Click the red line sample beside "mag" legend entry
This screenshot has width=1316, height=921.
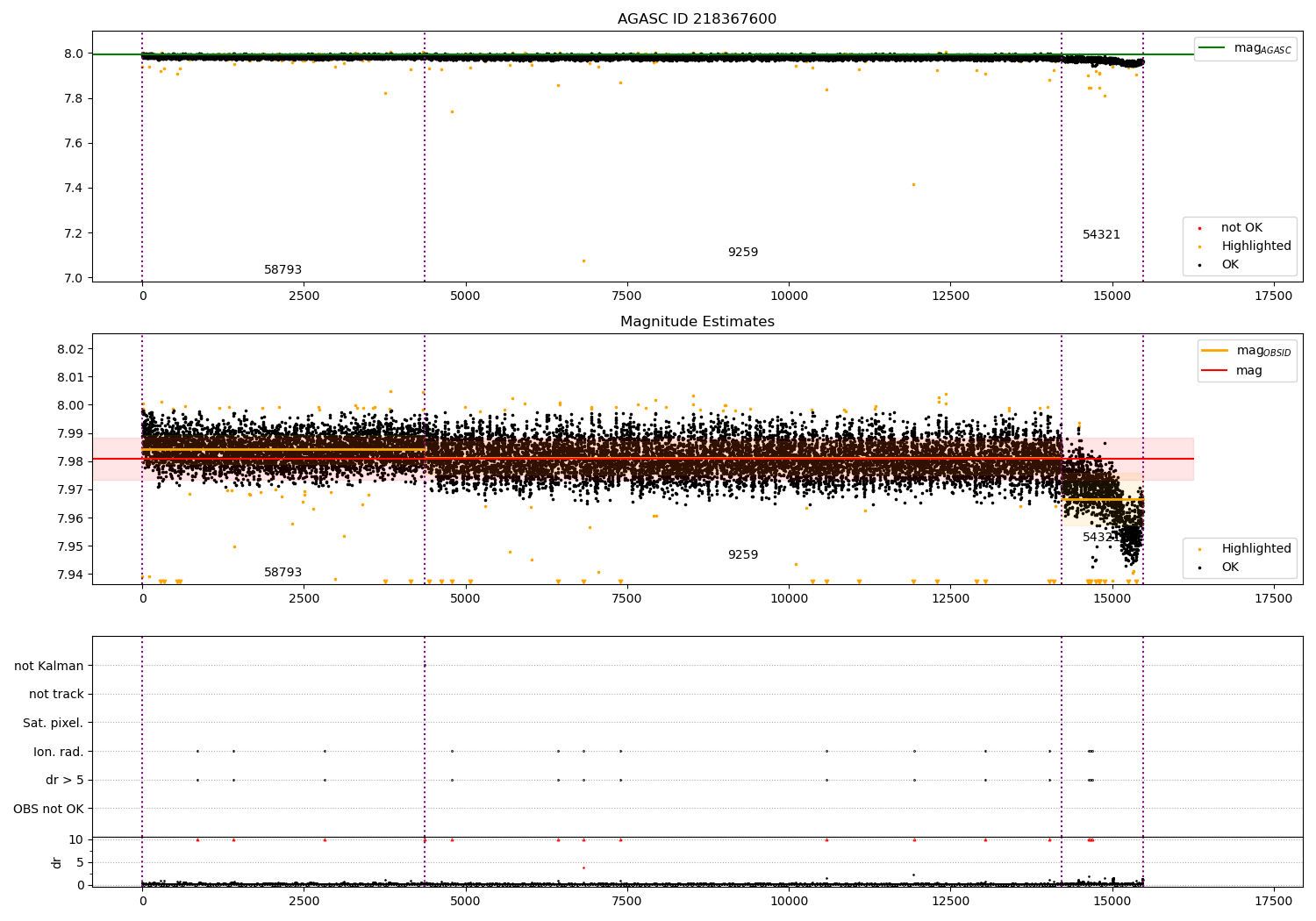[x=1214, y=371]
